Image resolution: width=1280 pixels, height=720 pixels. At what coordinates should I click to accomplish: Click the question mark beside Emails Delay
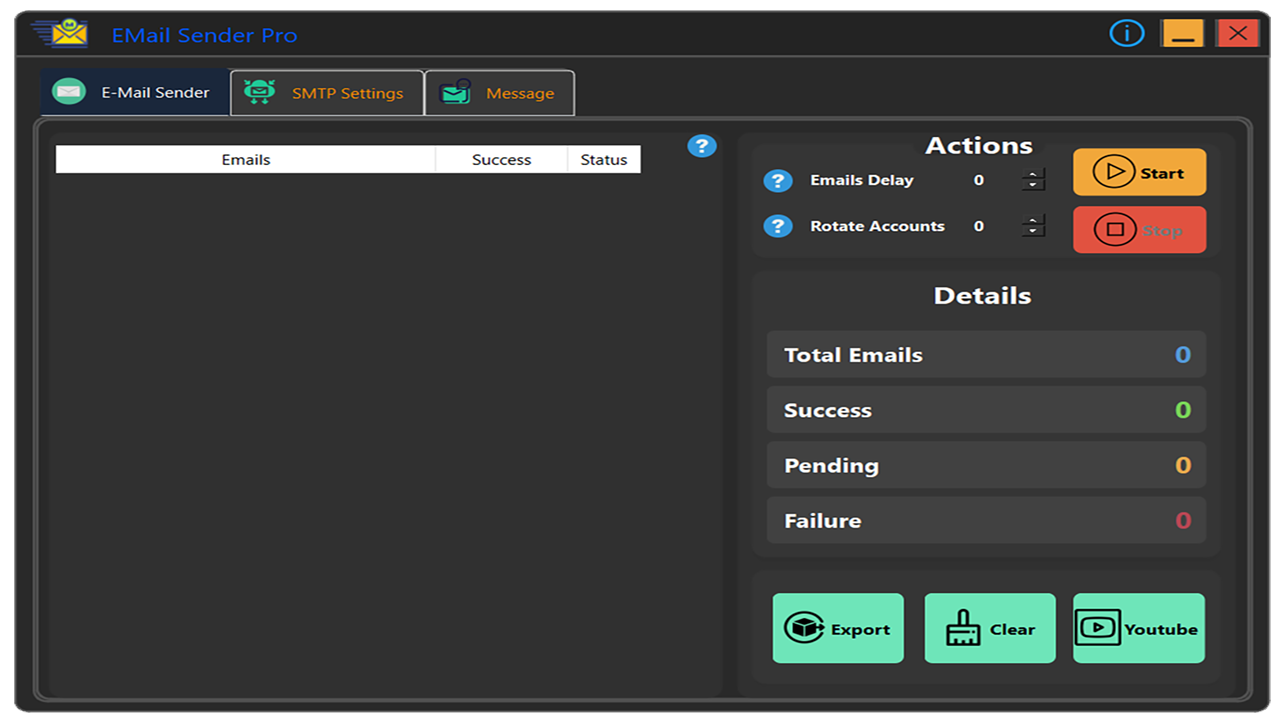778,181
